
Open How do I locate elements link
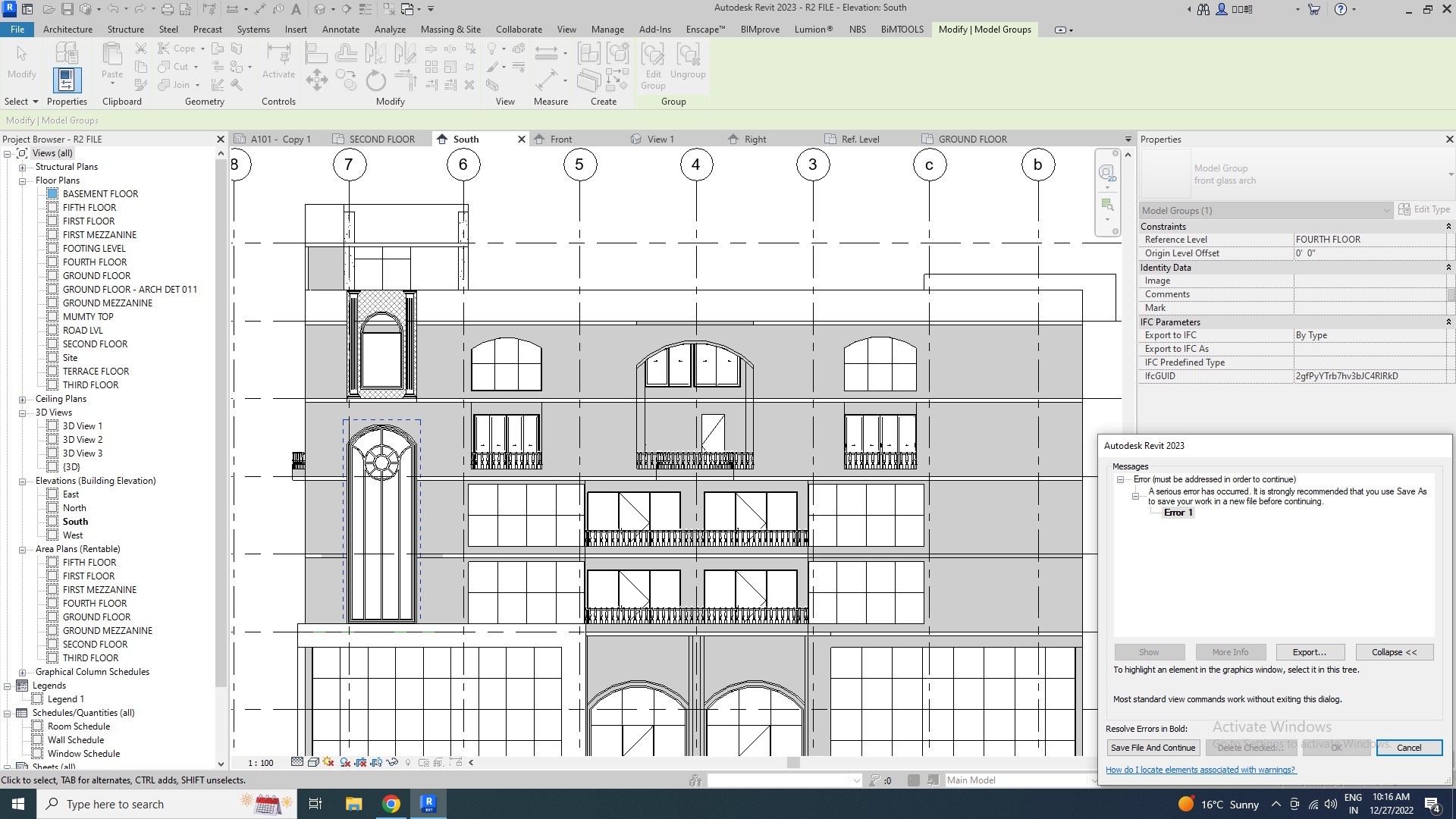(1200, 770)
